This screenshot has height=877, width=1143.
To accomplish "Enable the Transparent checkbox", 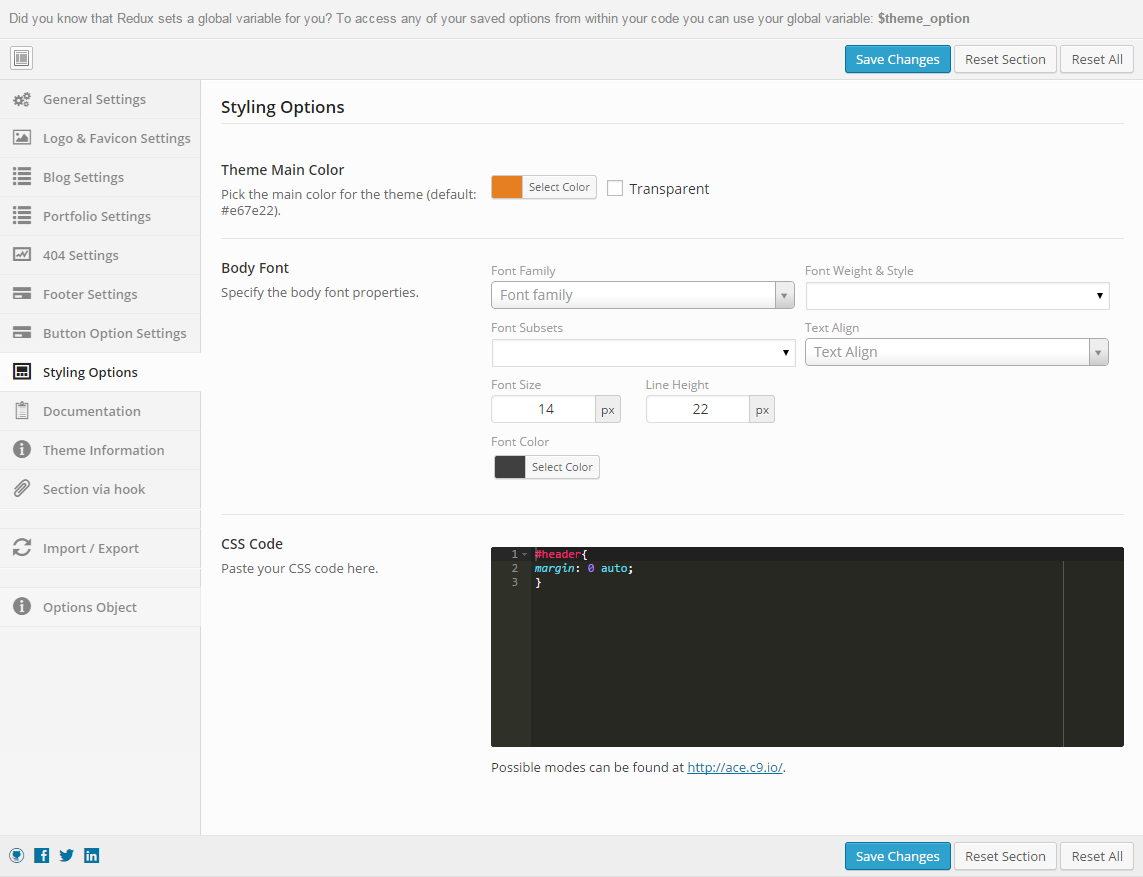I will [615, 188].
